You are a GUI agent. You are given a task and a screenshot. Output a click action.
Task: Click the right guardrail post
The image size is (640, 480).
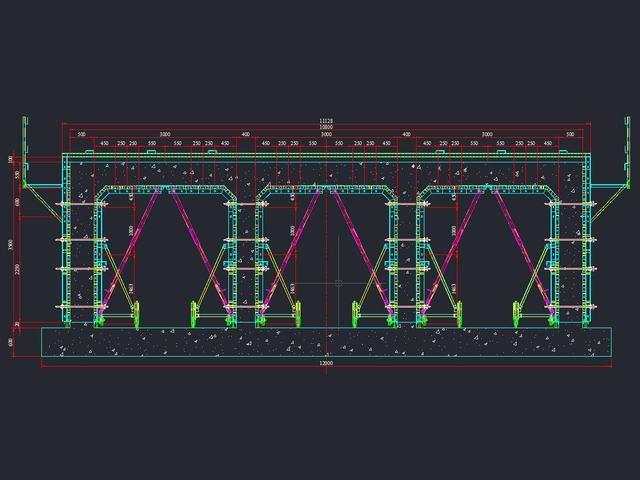627,151
